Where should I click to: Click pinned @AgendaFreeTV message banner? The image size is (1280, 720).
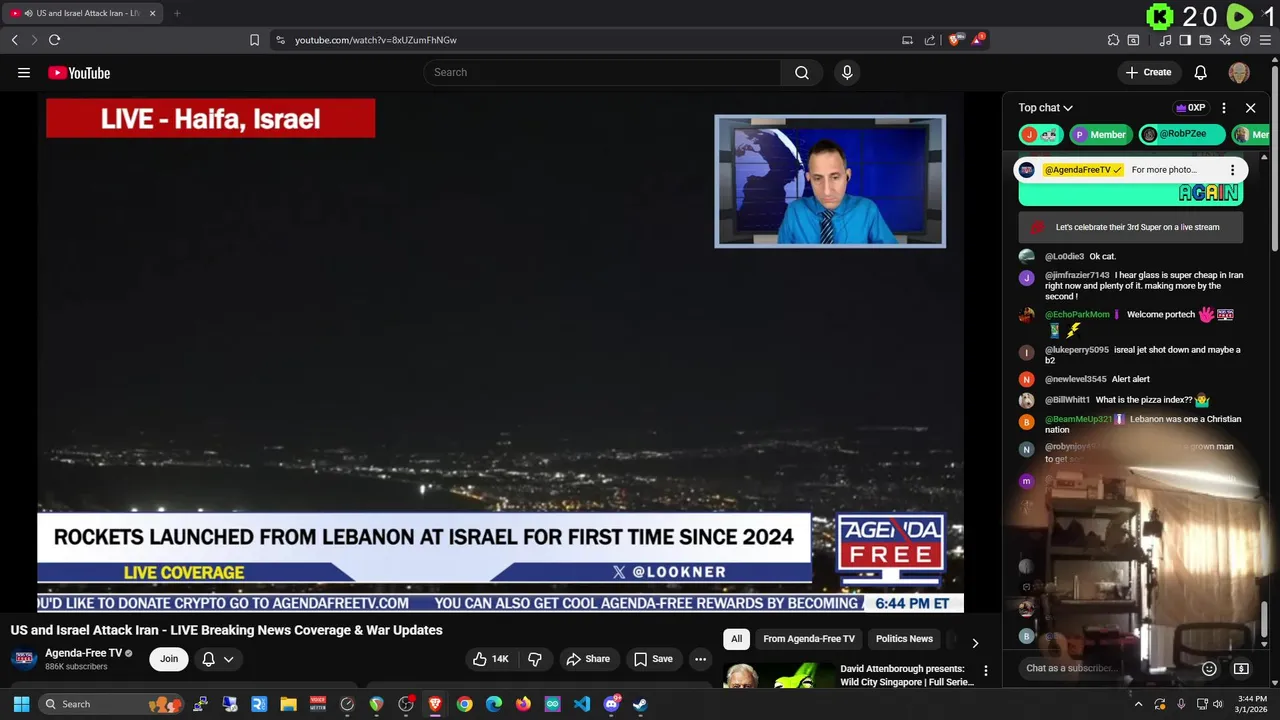(x=1130, y=170)
